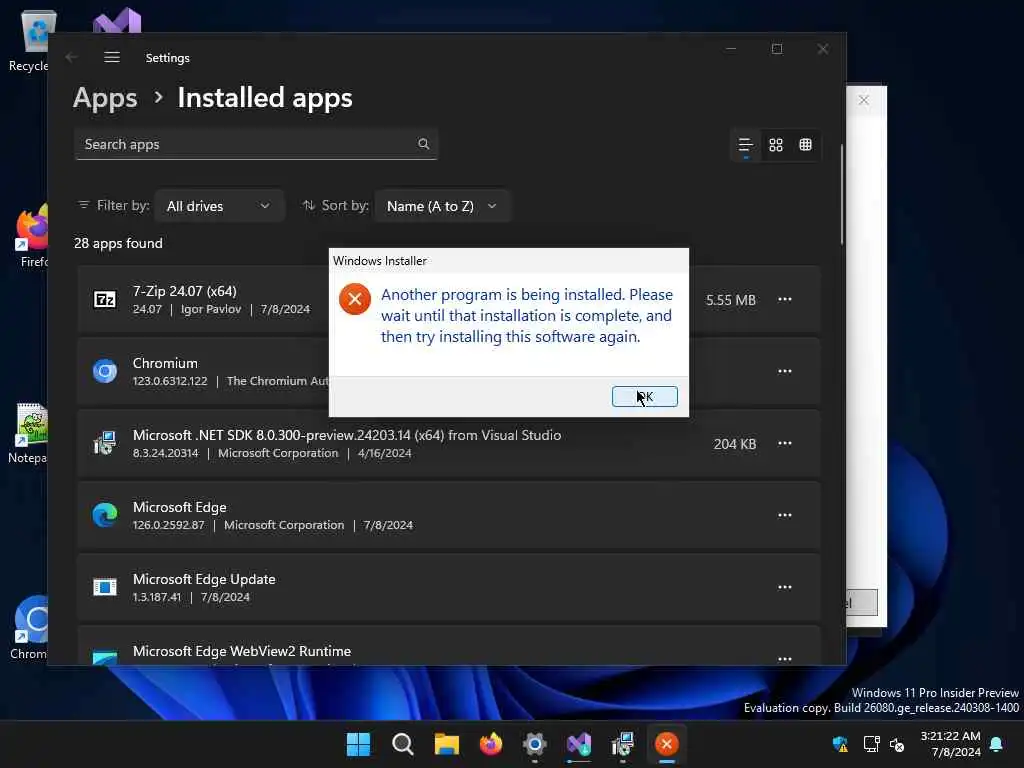Click OK in the Windows Installer dialog
The width and height of the screenshot is (1024, 768).
coord(645,396)
